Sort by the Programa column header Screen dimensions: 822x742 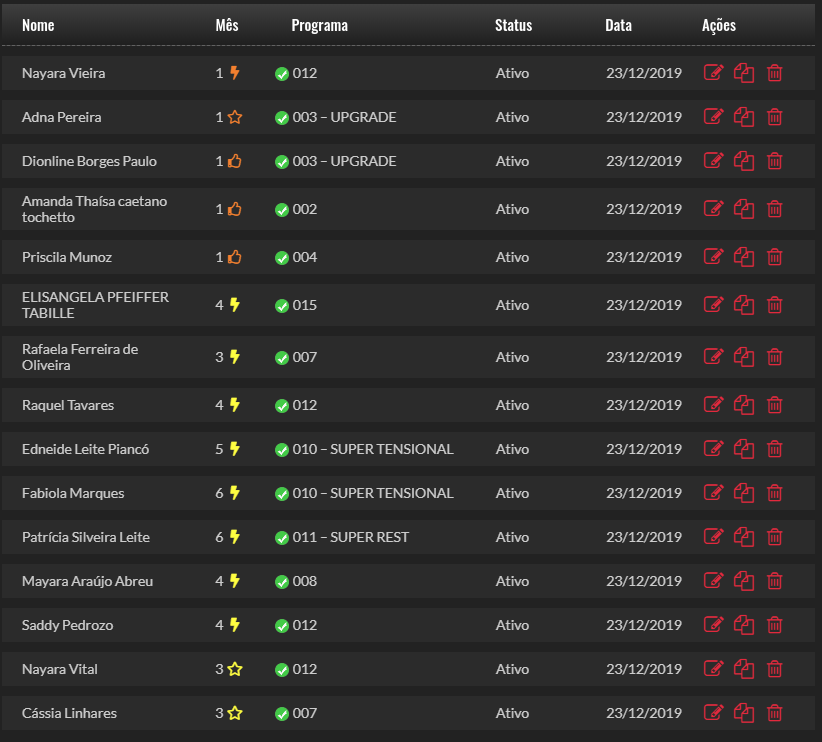pos(320,25)
